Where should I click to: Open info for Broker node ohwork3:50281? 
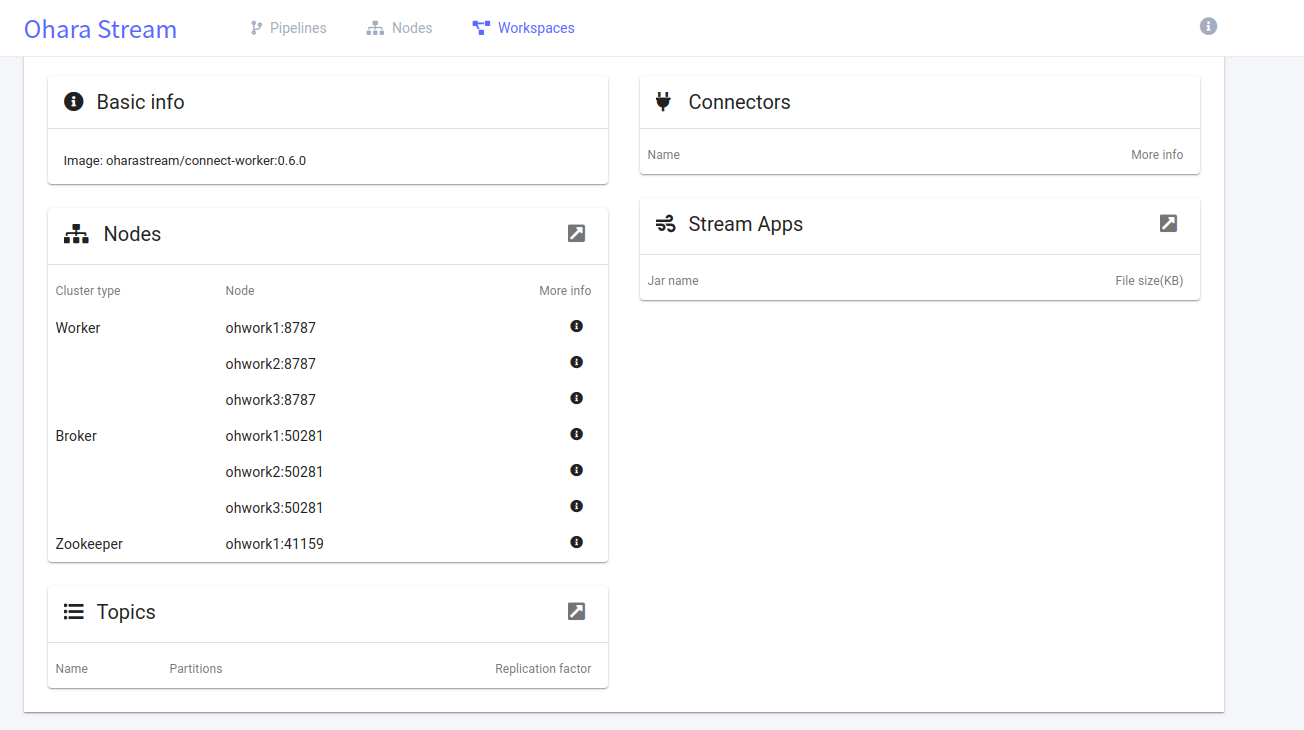576,506
